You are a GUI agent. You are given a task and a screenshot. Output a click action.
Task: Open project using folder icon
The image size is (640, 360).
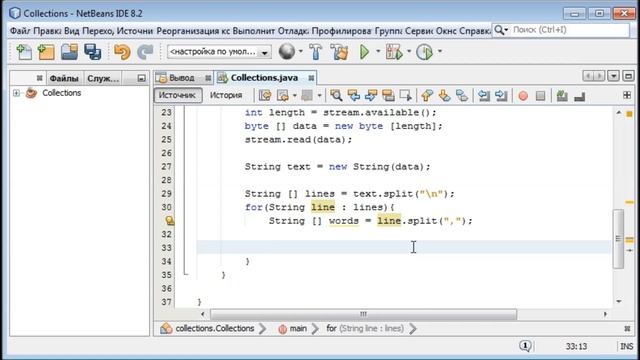pyautogui.click(x=69, y=52)
